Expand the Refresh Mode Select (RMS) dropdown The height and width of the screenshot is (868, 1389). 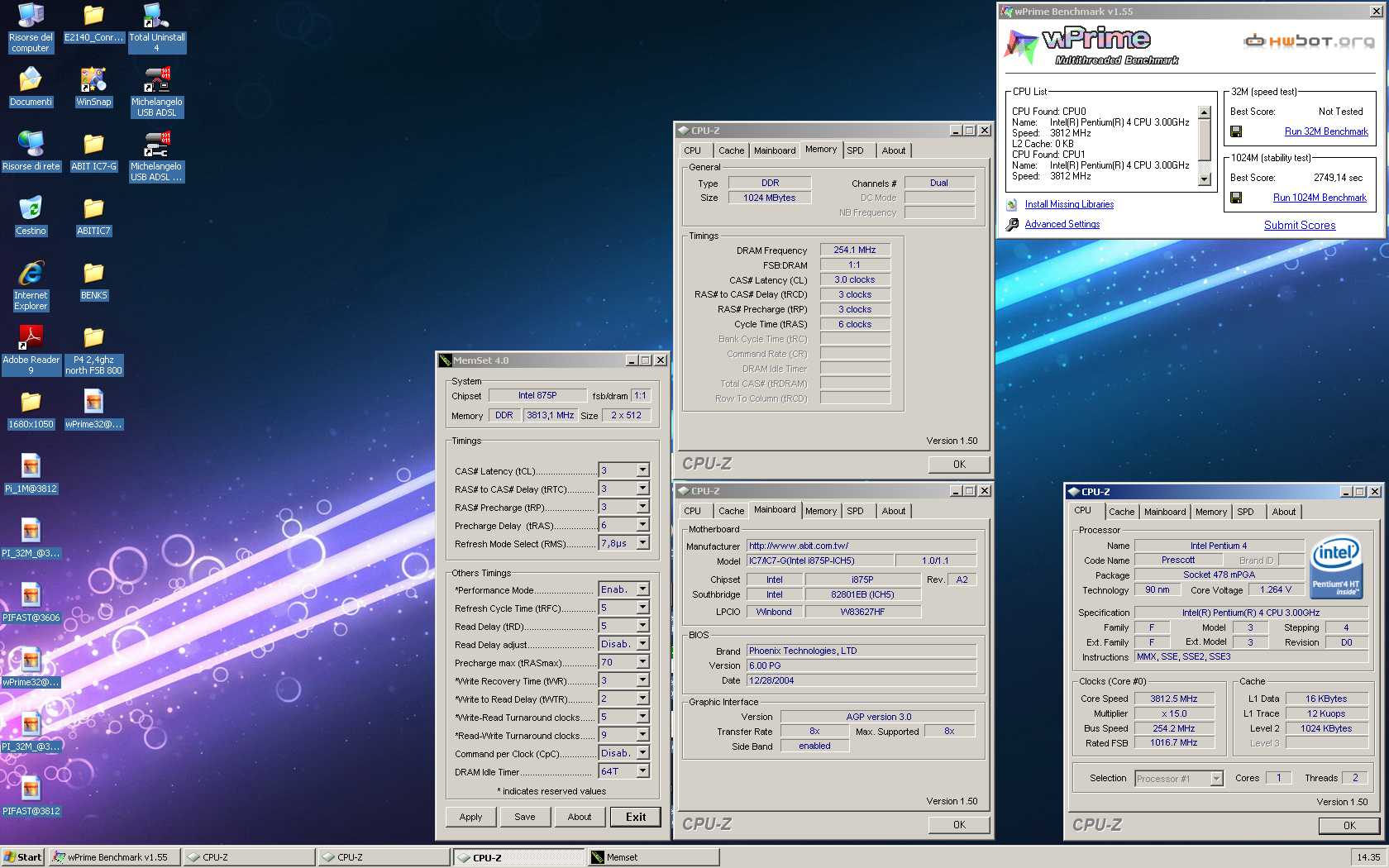coord(642,543)
